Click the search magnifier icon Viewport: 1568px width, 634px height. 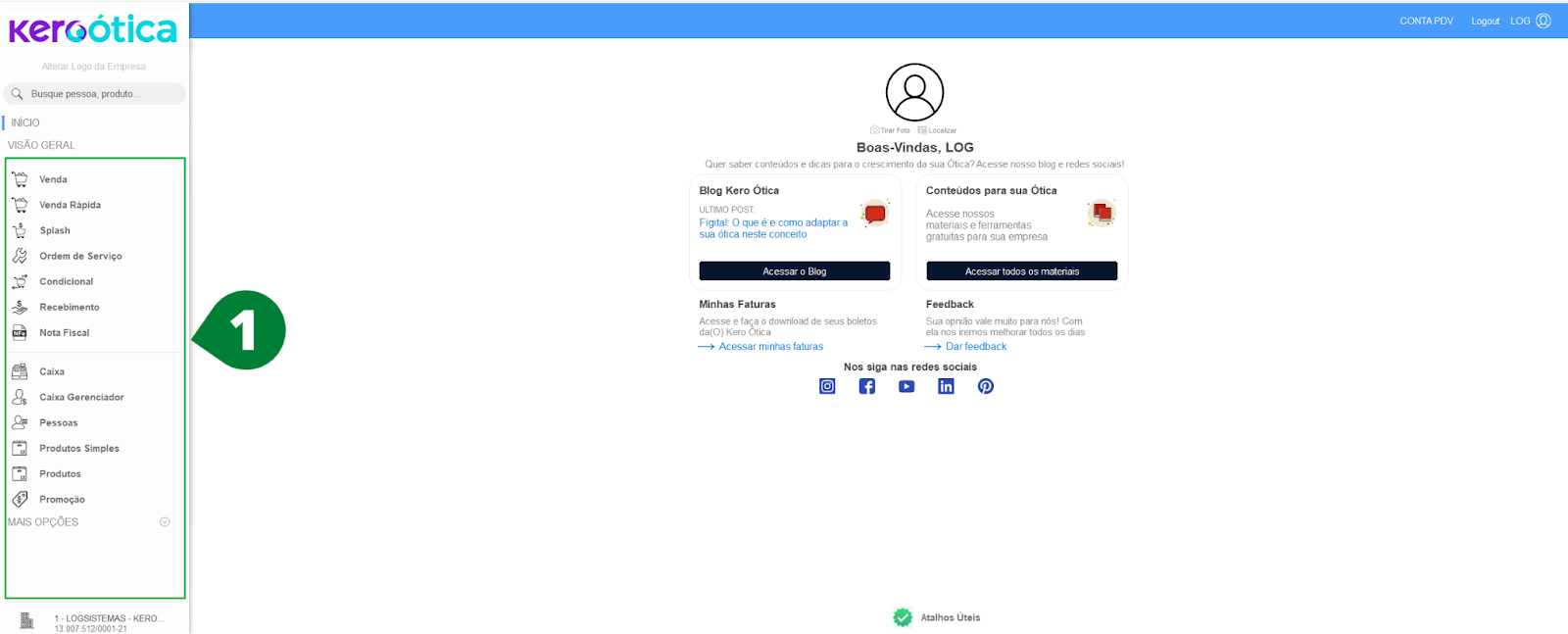pos(17,94)
